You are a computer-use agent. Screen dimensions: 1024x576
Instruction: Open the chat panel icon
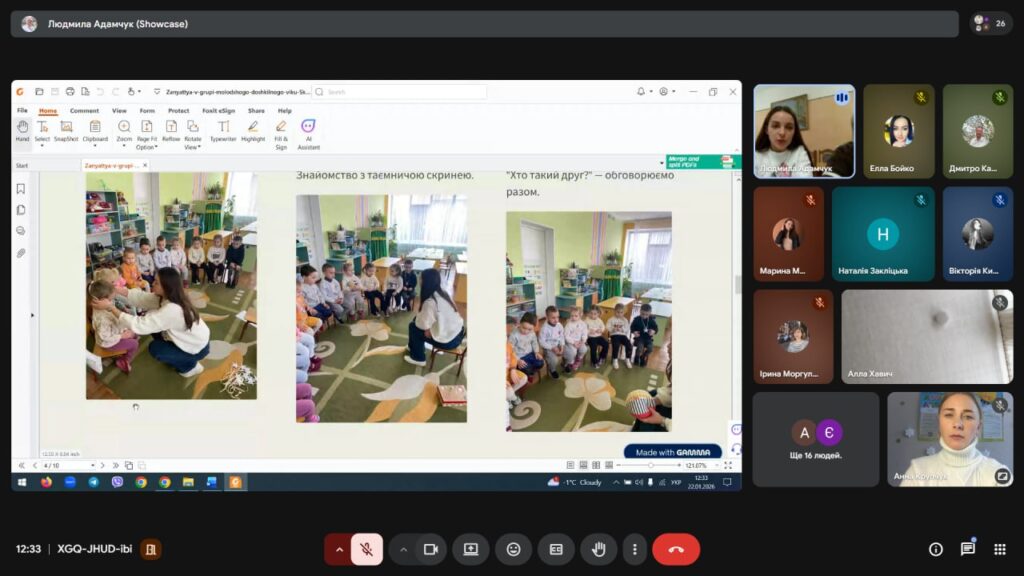(x=968, y=549)
